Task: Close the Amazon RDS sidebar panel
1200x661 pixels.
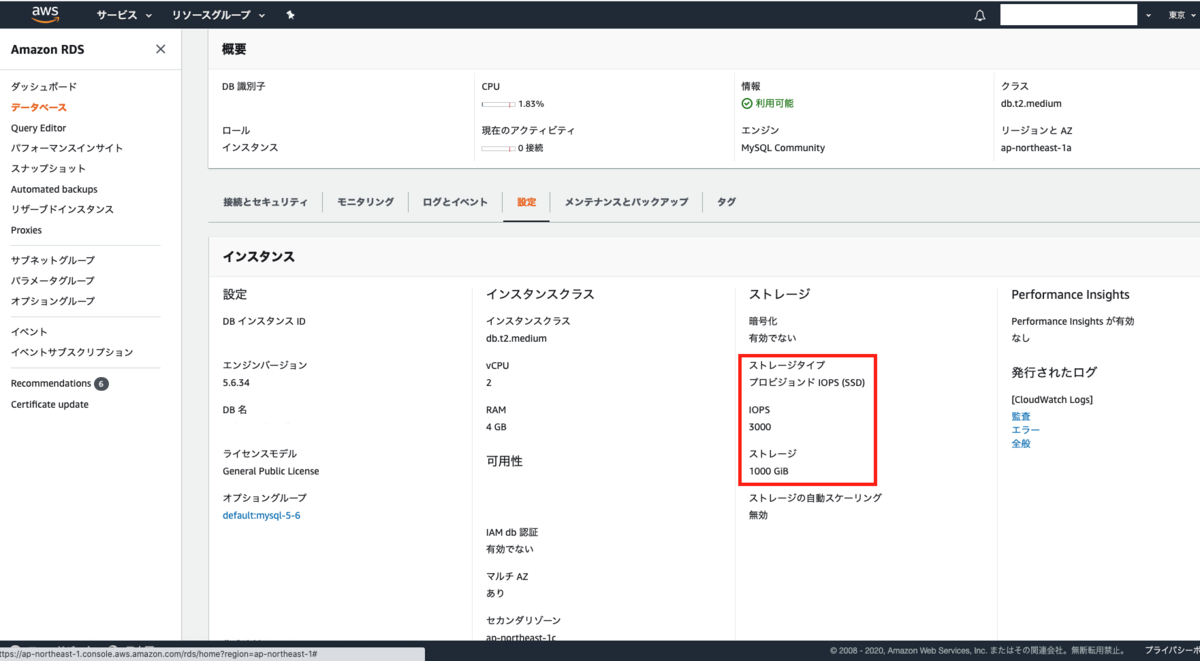Action: coord(160,49)
